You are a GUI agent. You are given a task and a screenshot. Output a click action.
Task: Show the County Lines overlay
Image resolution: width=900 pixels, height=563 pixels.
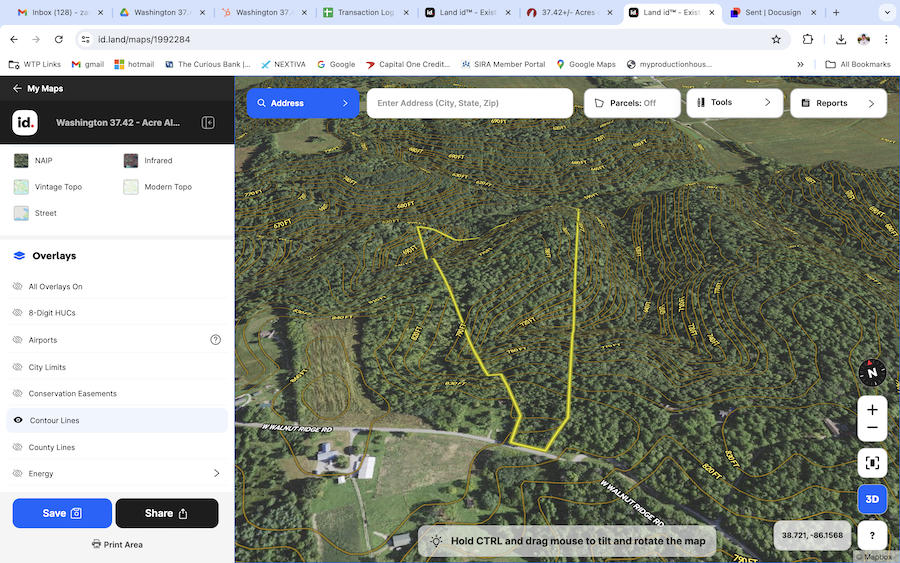[18, 447]
